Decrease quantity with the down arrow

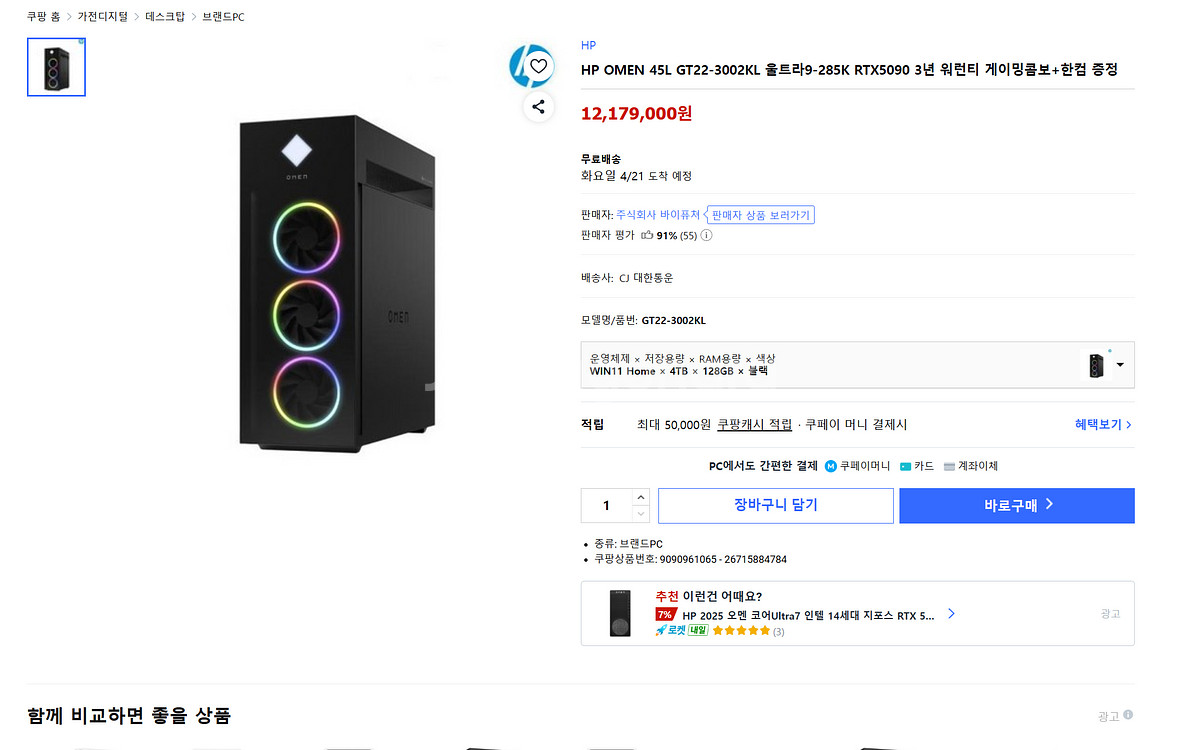click(641, 514)
